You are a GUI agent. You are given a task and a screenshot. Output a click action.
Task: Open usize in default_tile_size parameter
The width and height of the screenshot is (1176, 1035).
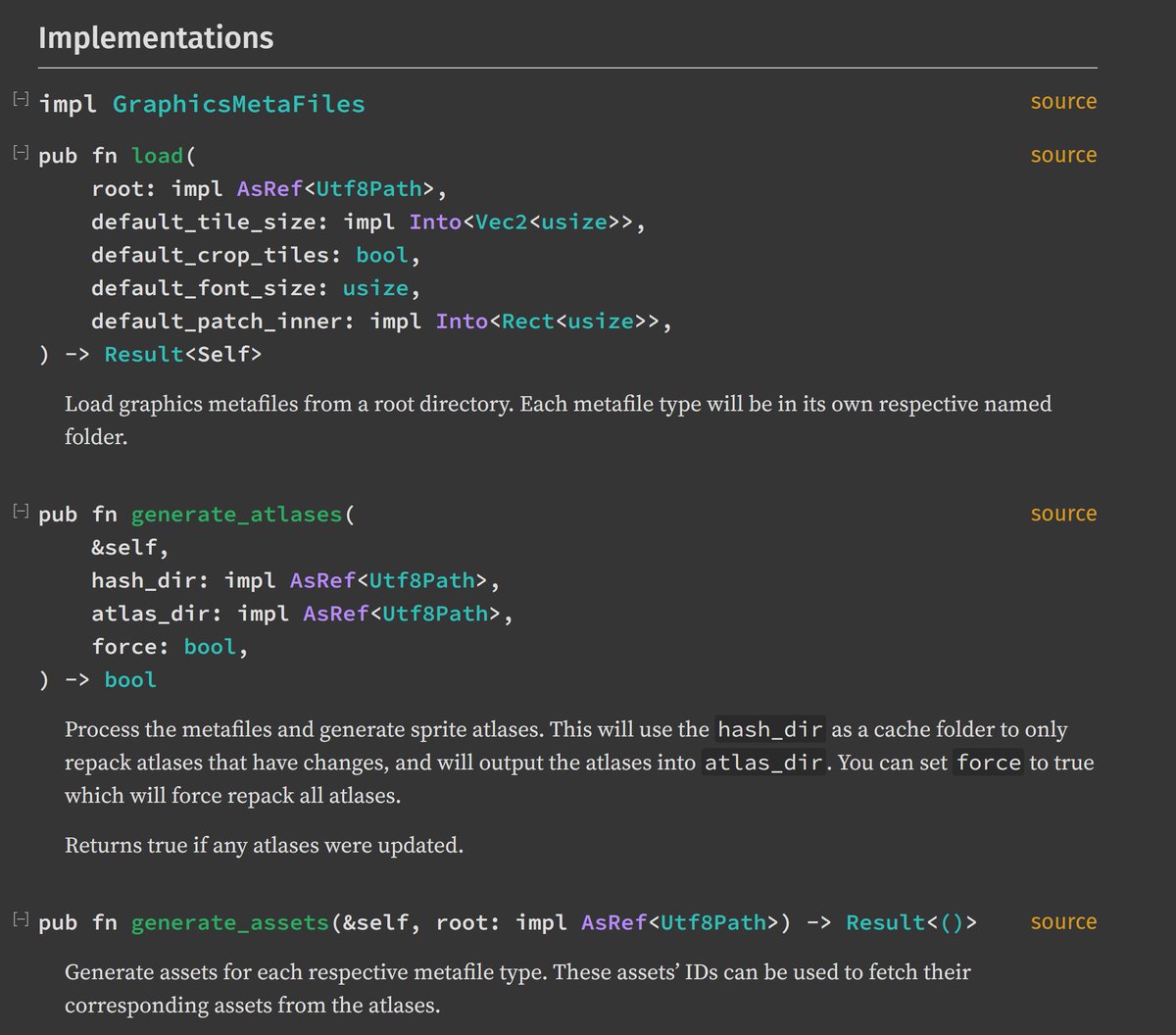click(x=574, y=222)
